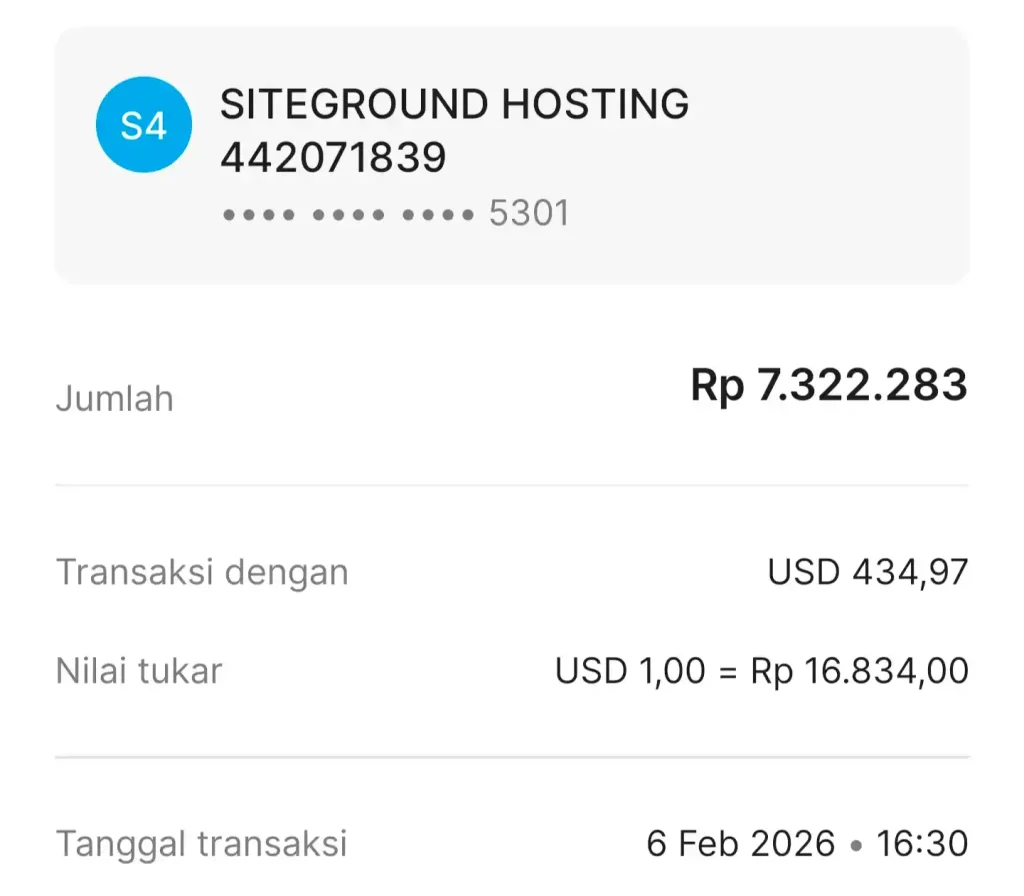Tap the USD 1,00 exchange rate text
This screenshot has width=1024, height=896.
click(x=630, y=670)
